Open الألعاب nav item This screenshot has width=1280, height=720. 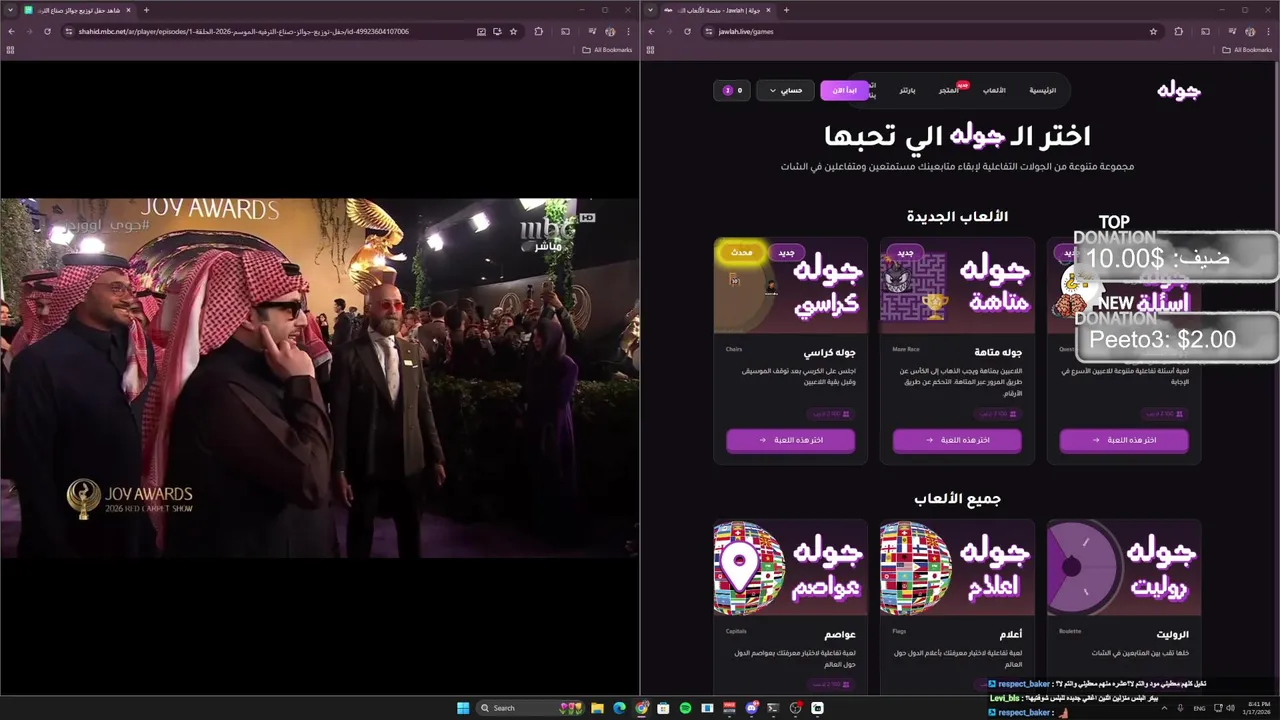(994, 90)
